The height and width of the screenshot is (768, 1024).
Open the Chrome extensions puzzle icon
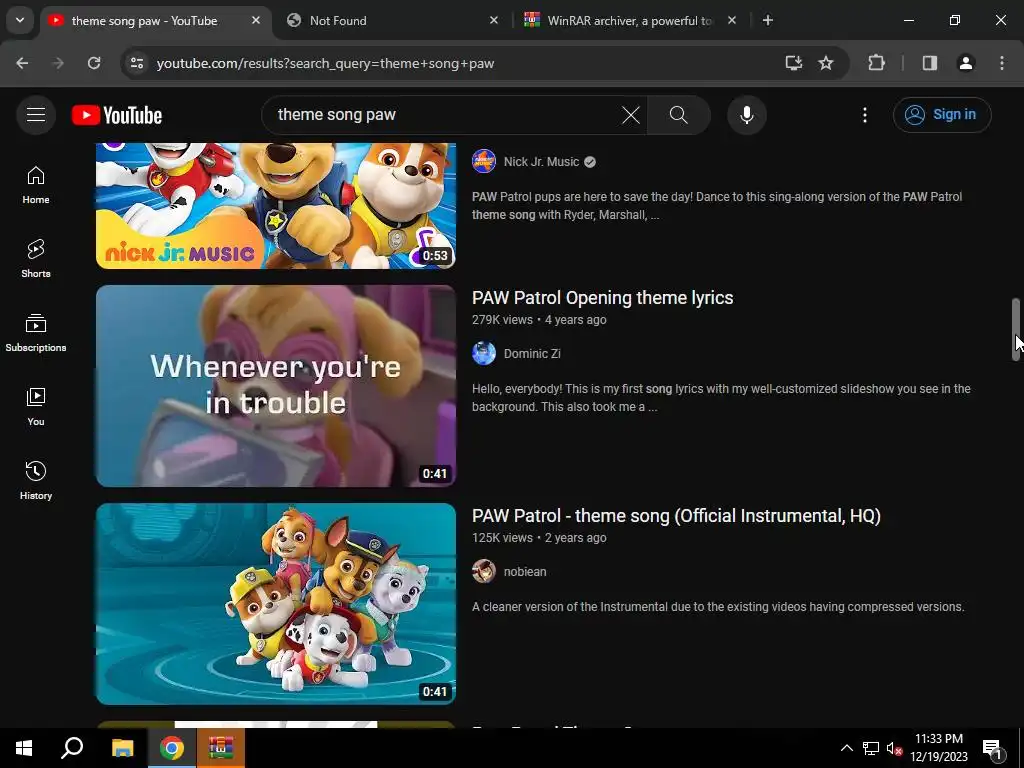click(x=876, y=63)
